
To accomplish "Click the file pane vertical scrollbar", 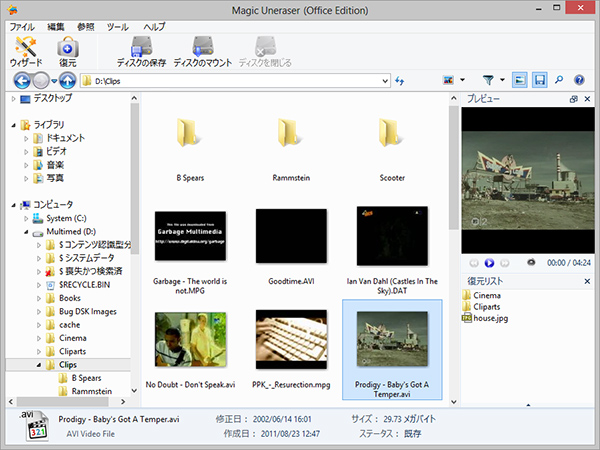I will [453, 167].
